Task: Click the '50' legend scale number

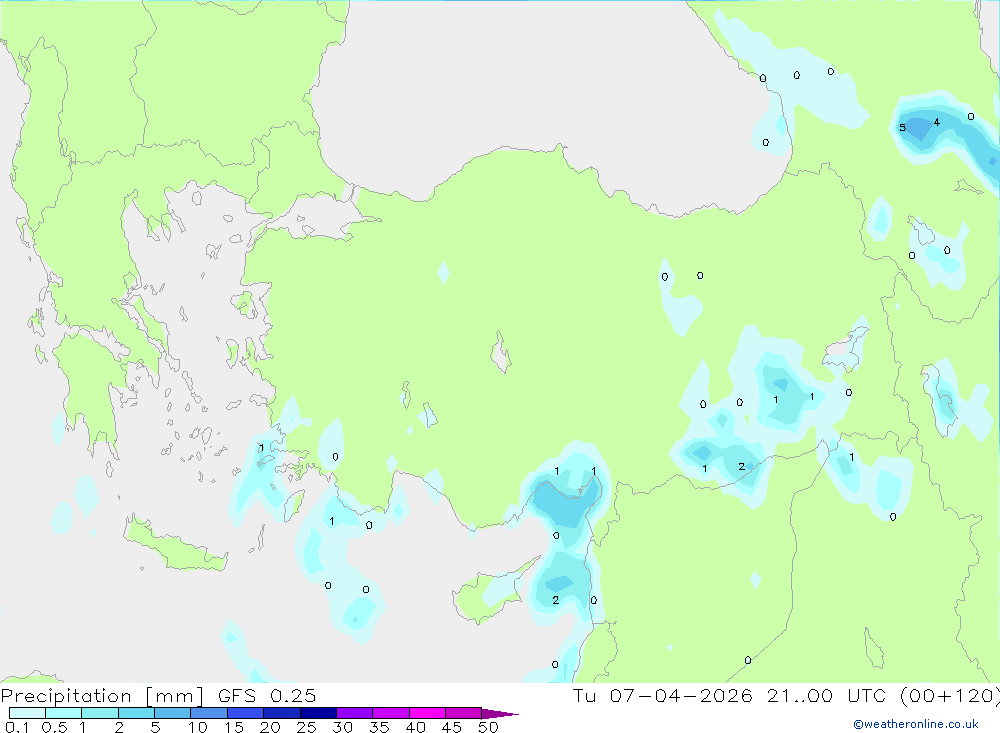Action: tap(488, 727)
